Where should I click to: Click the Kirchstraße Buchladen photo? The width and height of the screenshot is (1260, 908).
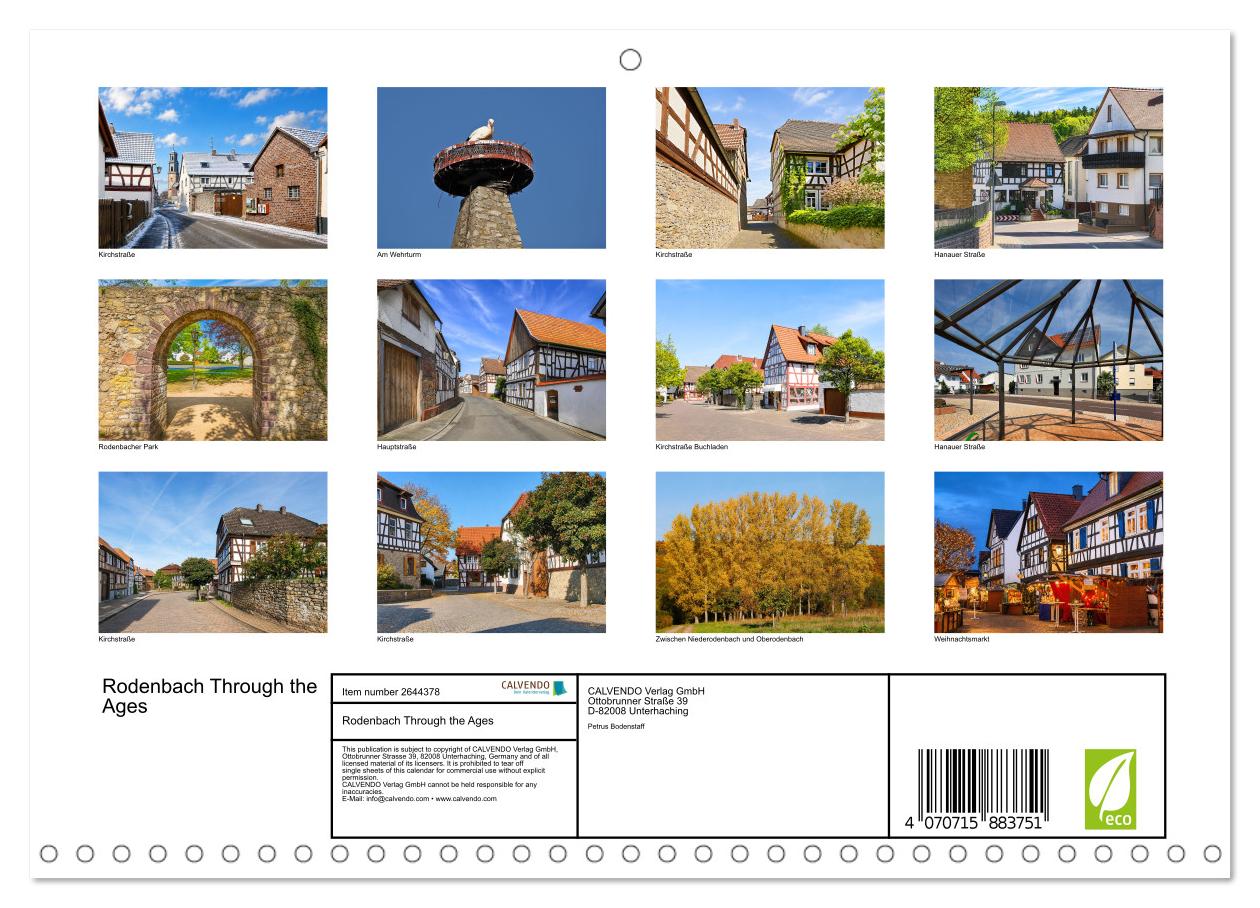(x=770, y=360)
